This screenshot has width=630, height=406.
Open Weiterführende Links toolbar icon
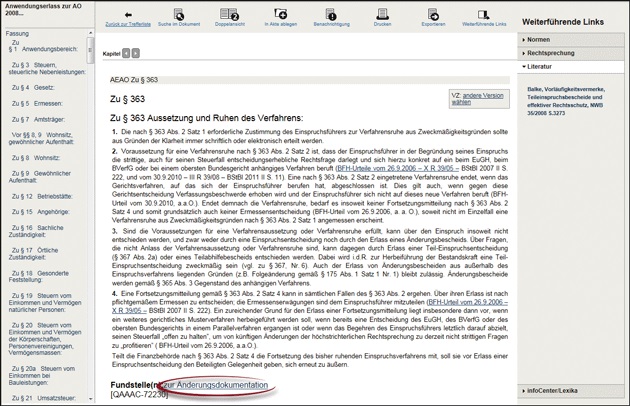pyautogui.click(x=484, y=17)
